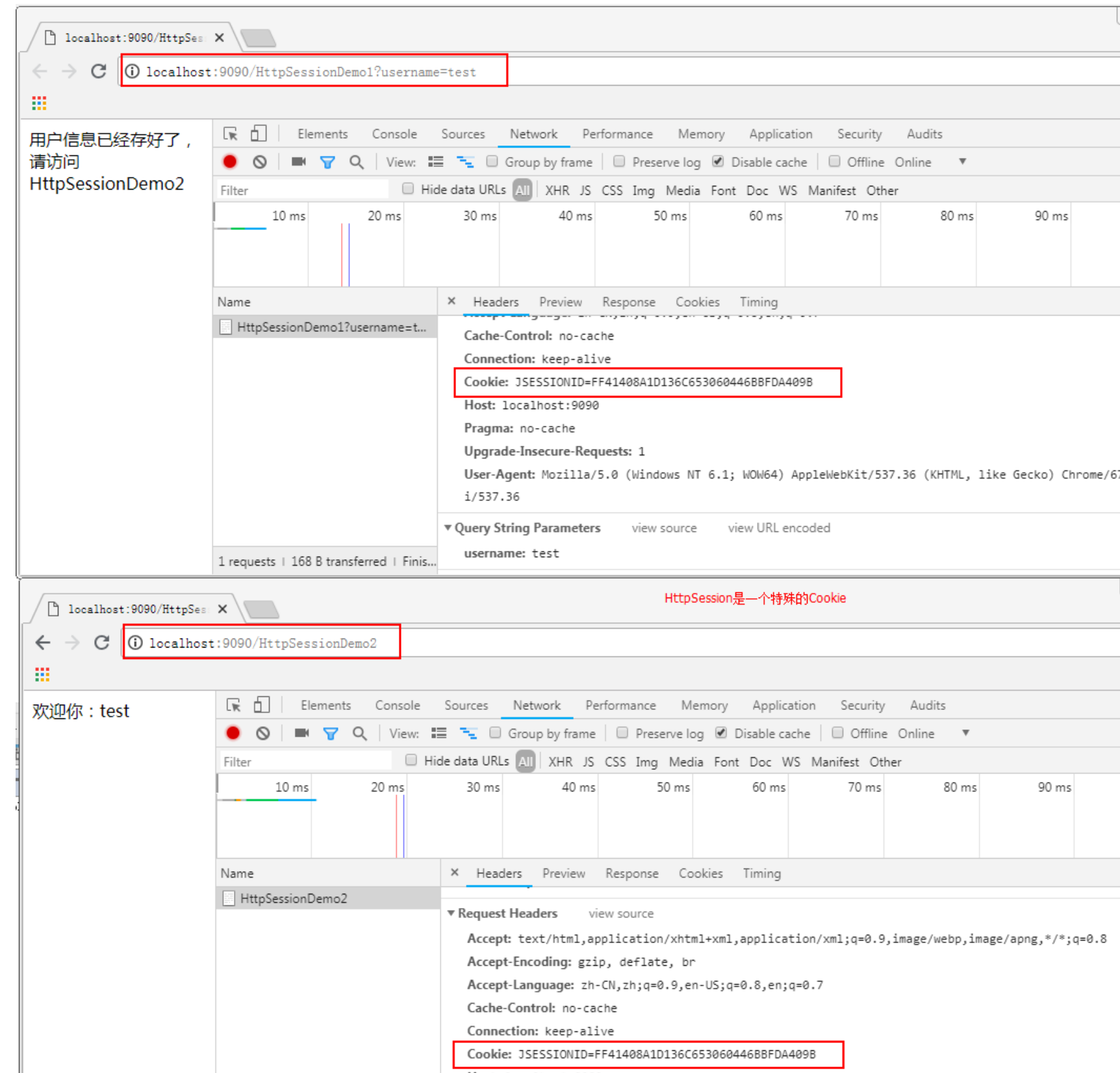Image resolution: width=1120 pixels, height=1073 pixels.
Task: Click inspect element picker in top DevTools
Action: coord(231,134)
